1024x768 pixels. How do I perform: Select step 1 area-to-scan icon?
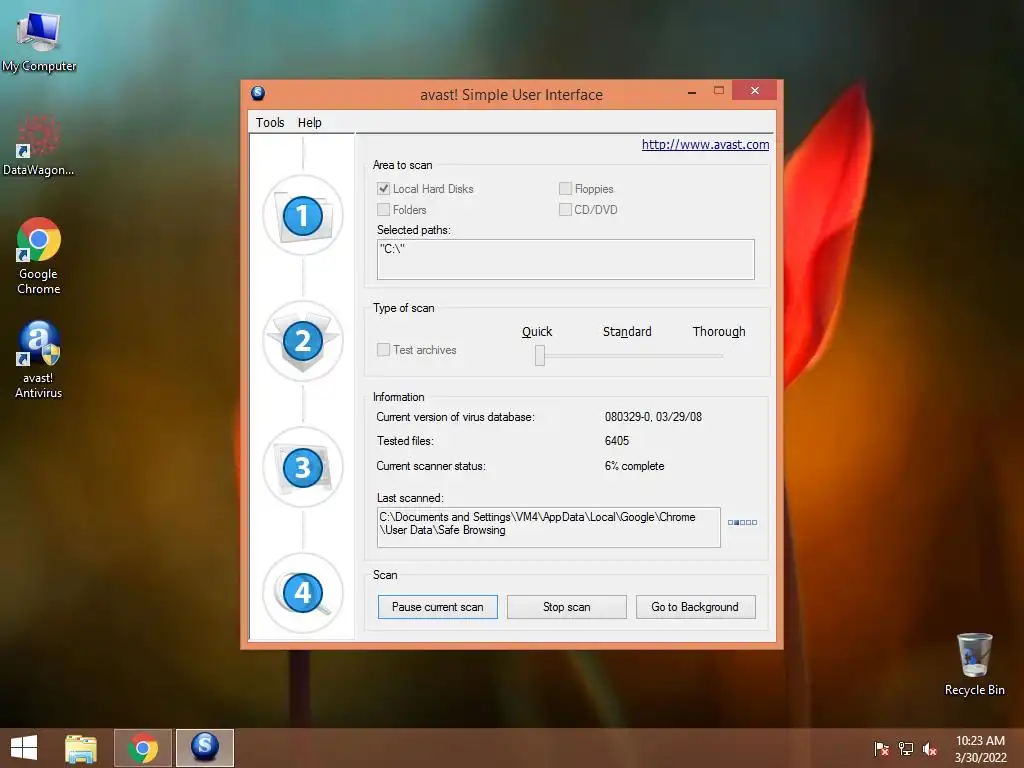click(302, 216)
